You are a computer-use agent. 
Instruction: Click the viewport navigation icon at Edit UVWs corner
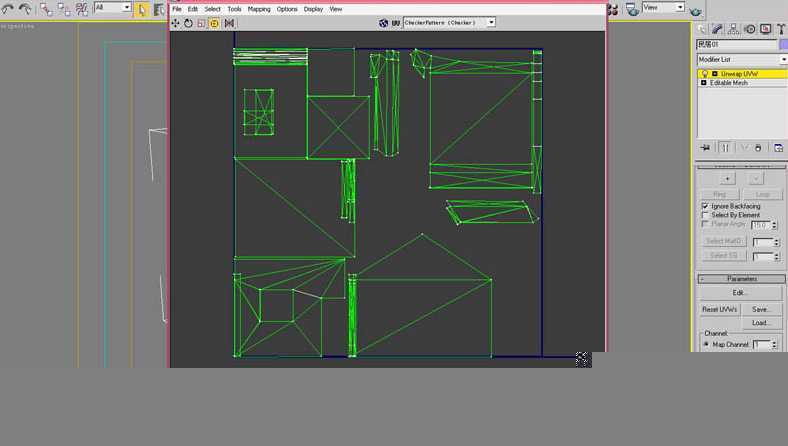(x=582, y=359)
